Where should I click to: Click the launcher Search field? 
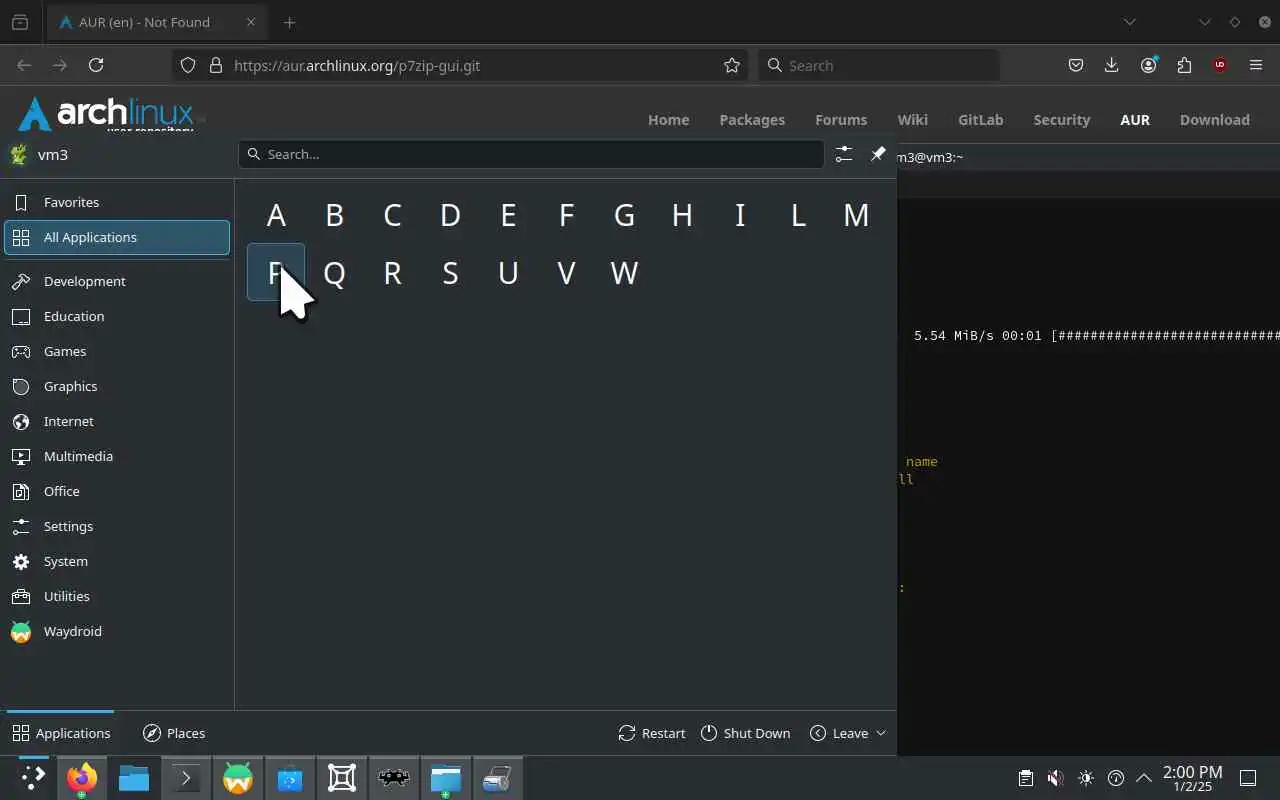point(531,154)
